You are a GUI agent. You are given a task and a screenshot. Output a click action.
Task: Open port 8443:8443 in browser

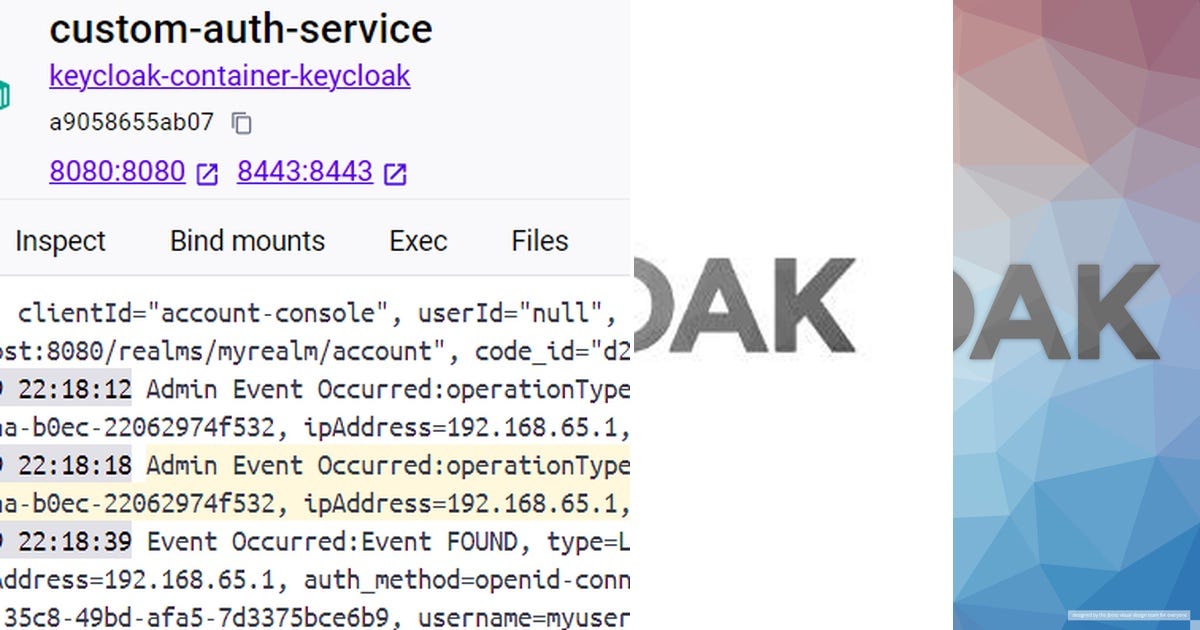click(304, 171)
